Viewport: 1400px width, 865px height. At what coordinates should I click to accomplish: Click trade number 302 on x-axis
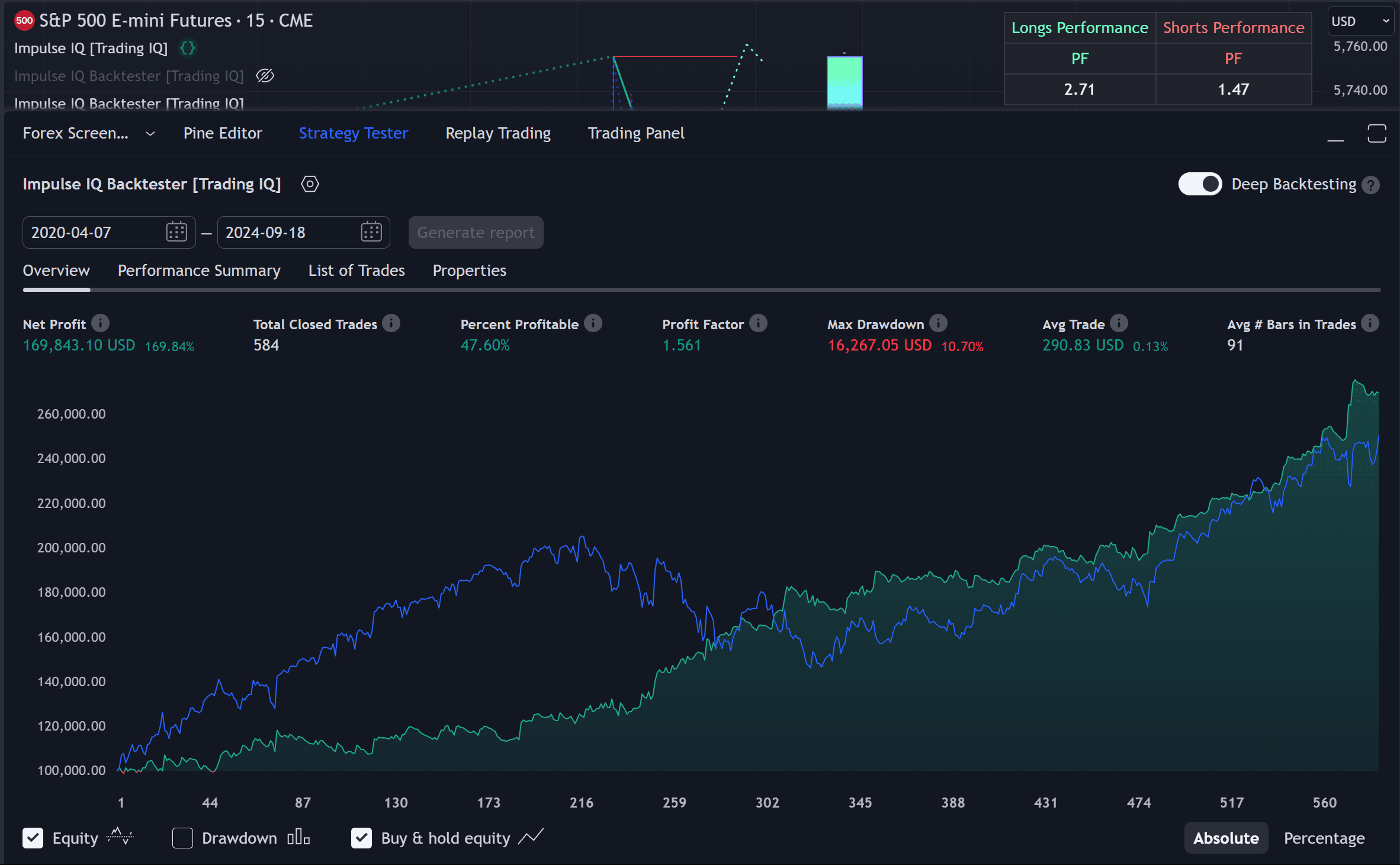[768, 803]
